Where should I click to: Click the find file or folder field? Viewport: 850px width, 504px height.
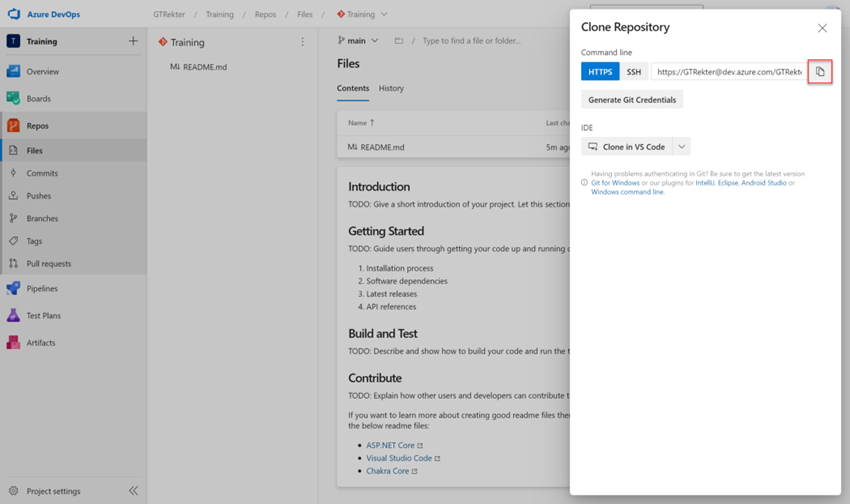pos(472,41)
